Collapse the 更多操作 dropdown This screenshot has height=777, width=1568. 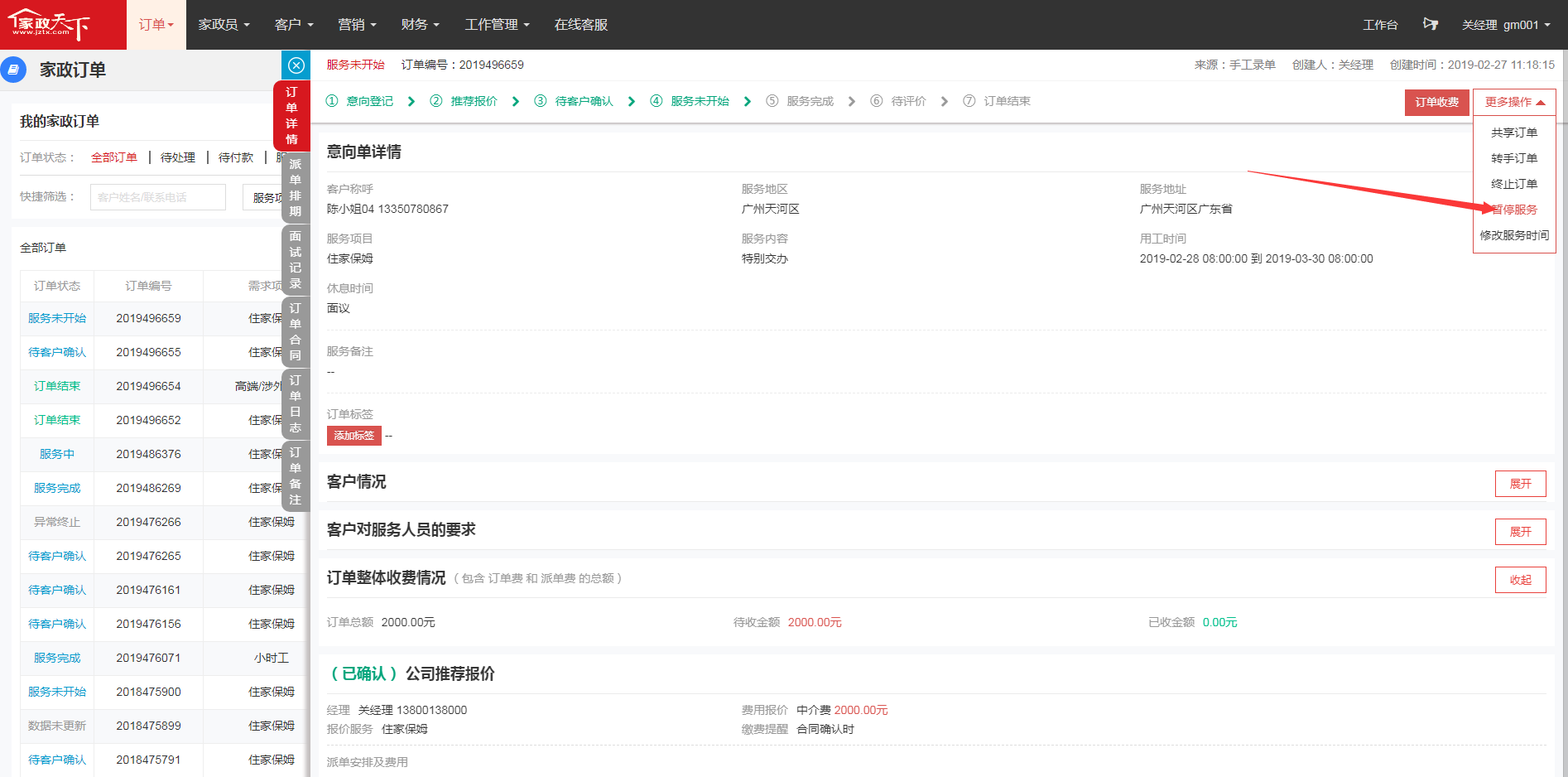click(x=1514, y=103)
